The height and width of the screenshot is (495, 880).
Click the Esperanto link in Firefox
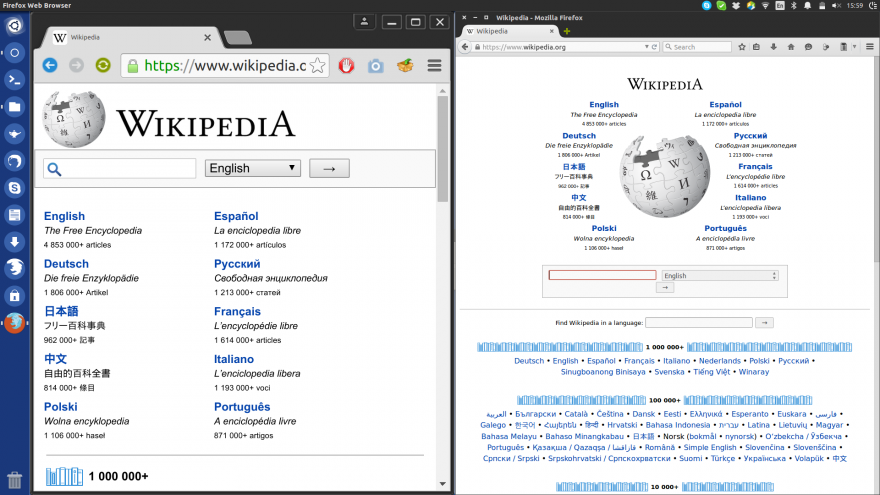750,414
